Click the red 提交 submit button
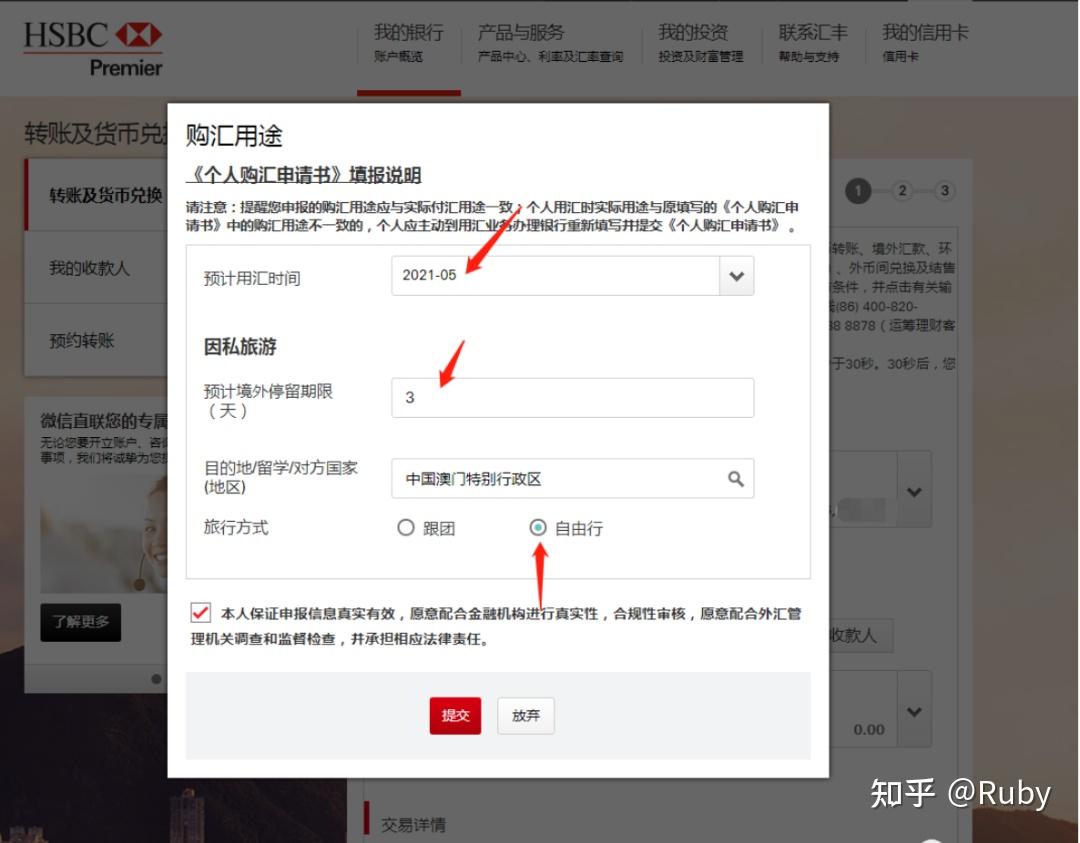The height and width of the screenshot is (843, 1080). pos(455,716)
